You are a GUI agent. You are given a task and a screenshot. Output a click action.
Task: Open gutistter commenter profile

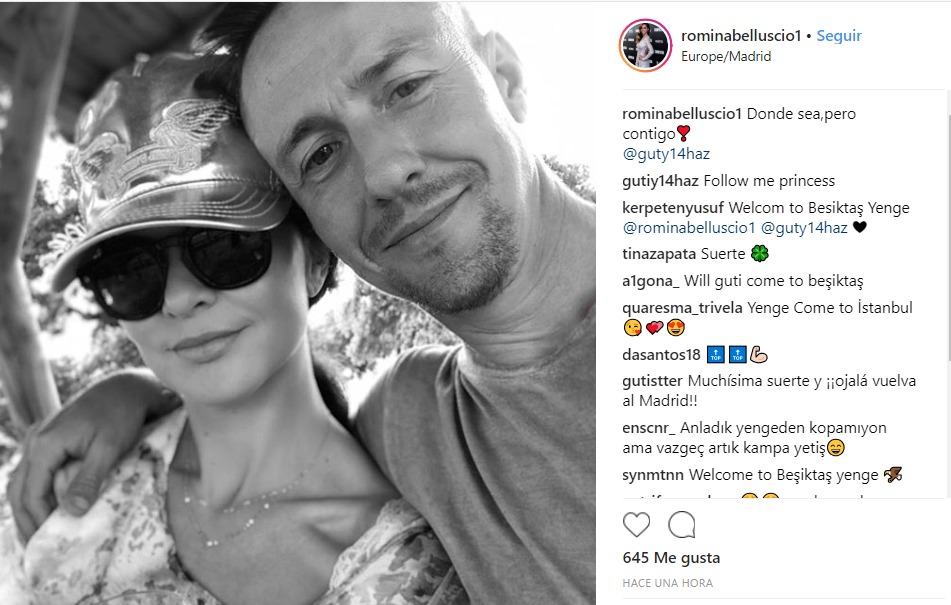653,381
